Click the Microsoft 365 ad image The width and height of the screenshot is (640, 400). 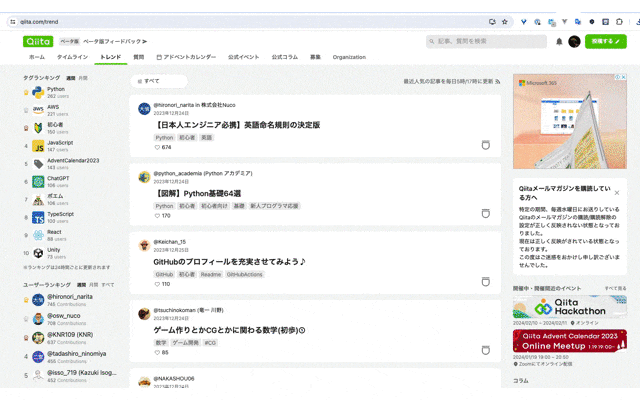click(570, 121)
